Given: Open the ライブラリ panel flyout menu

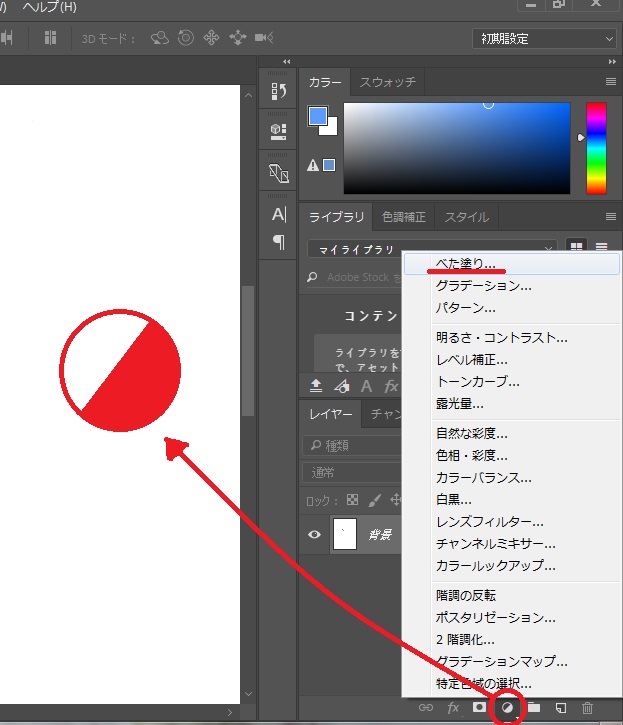Looking at the screenshot, I should (611, 216).
